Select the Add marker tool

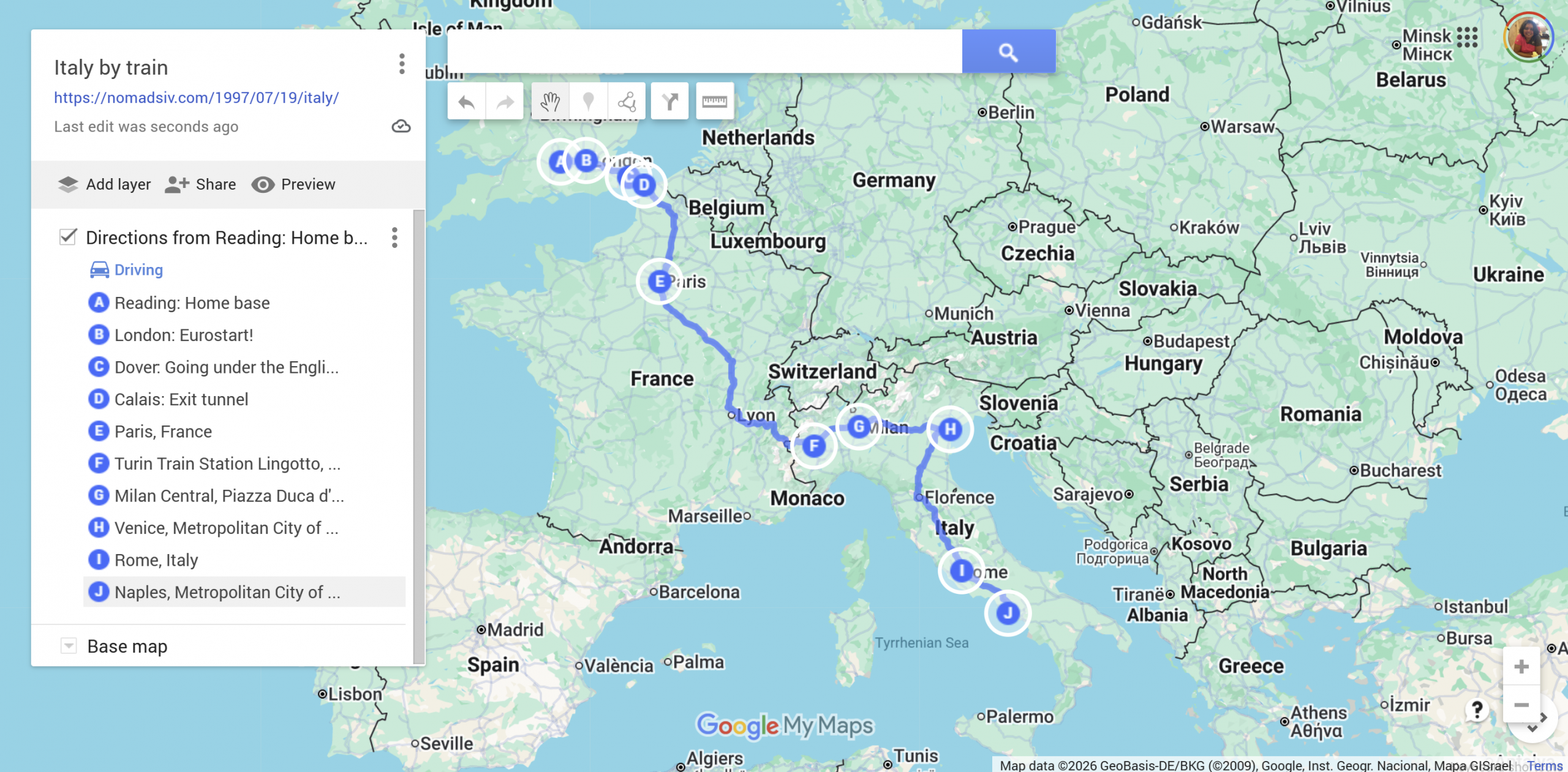tap(588, 102)
